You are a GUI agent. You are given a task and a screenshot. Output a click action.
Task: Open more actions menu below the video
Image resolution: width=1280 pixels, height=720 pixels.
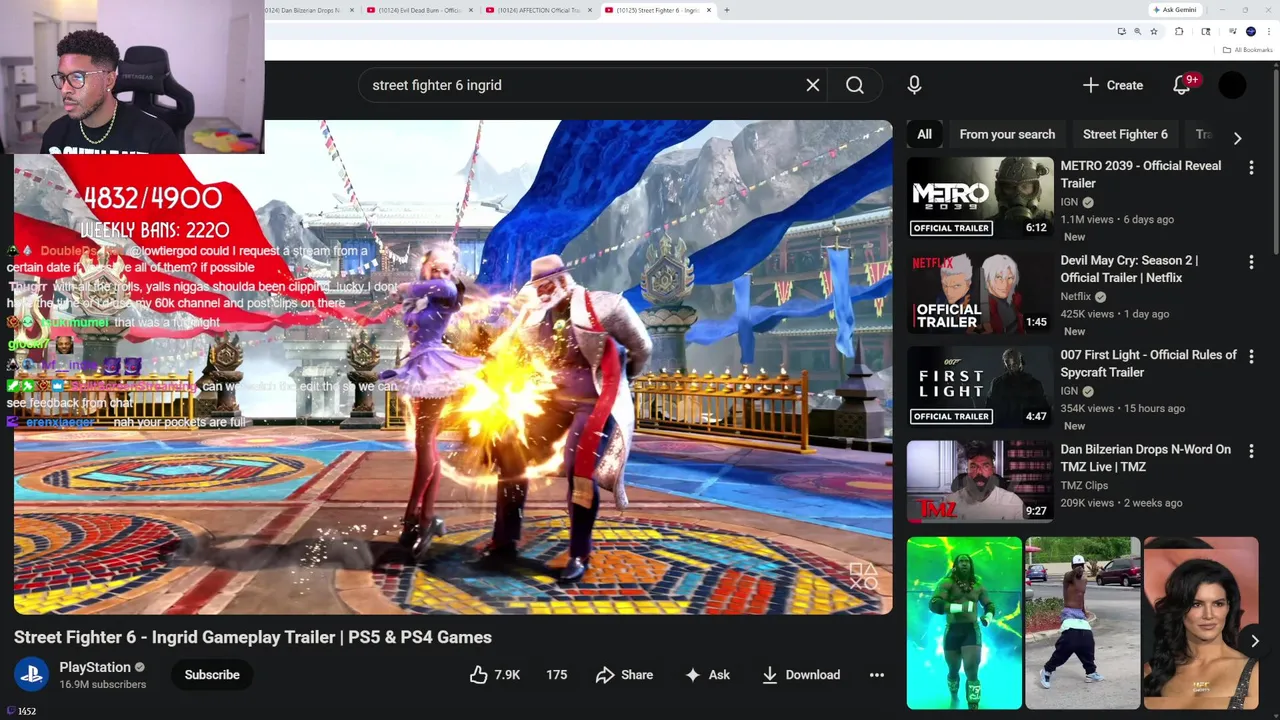click(877, 675)
